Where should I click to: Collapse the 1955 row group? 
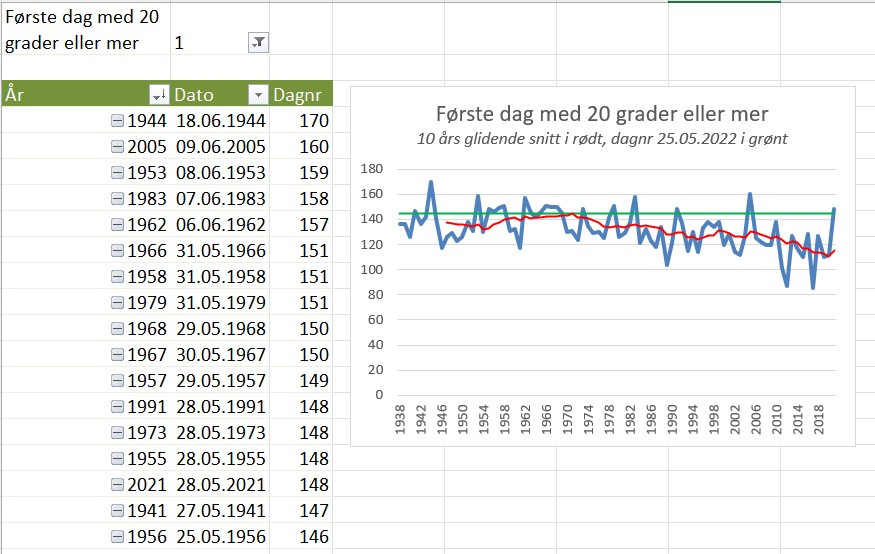pos(117,459)
